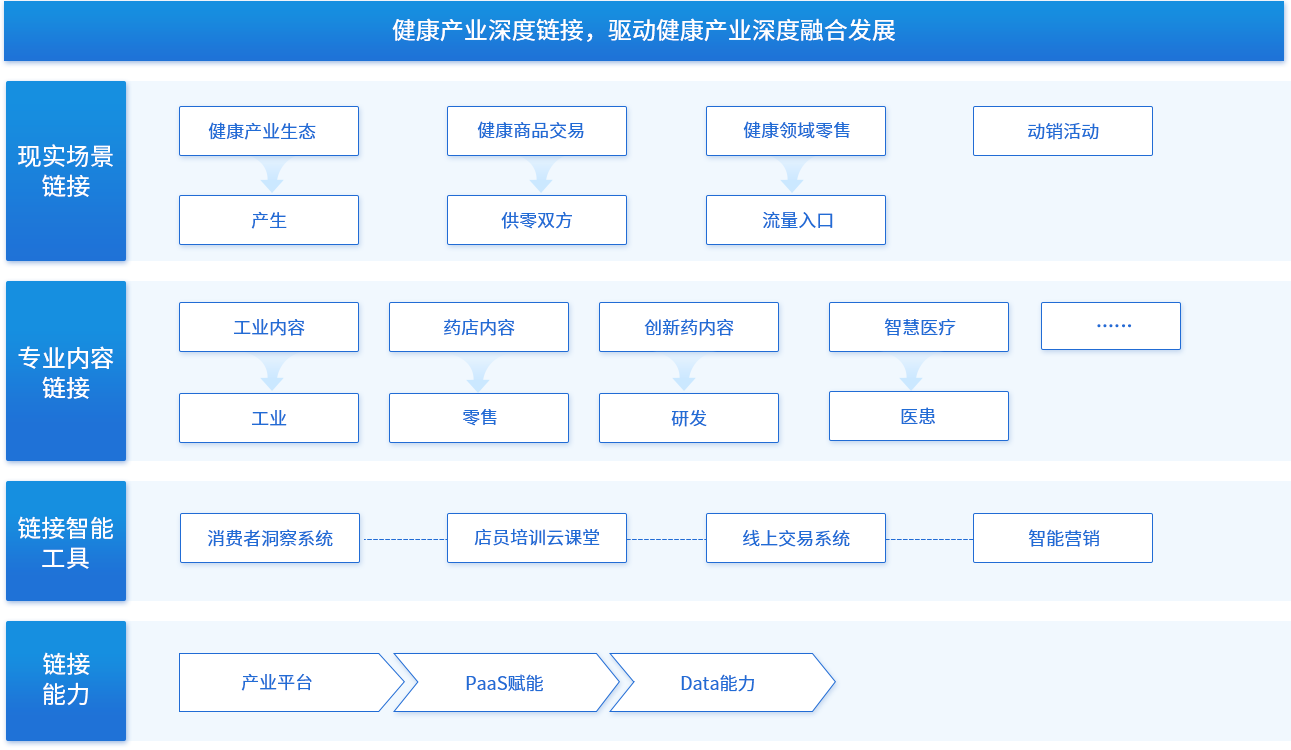
Task: Click the header banner 健康产业深度链接
Action: [644, 30]
